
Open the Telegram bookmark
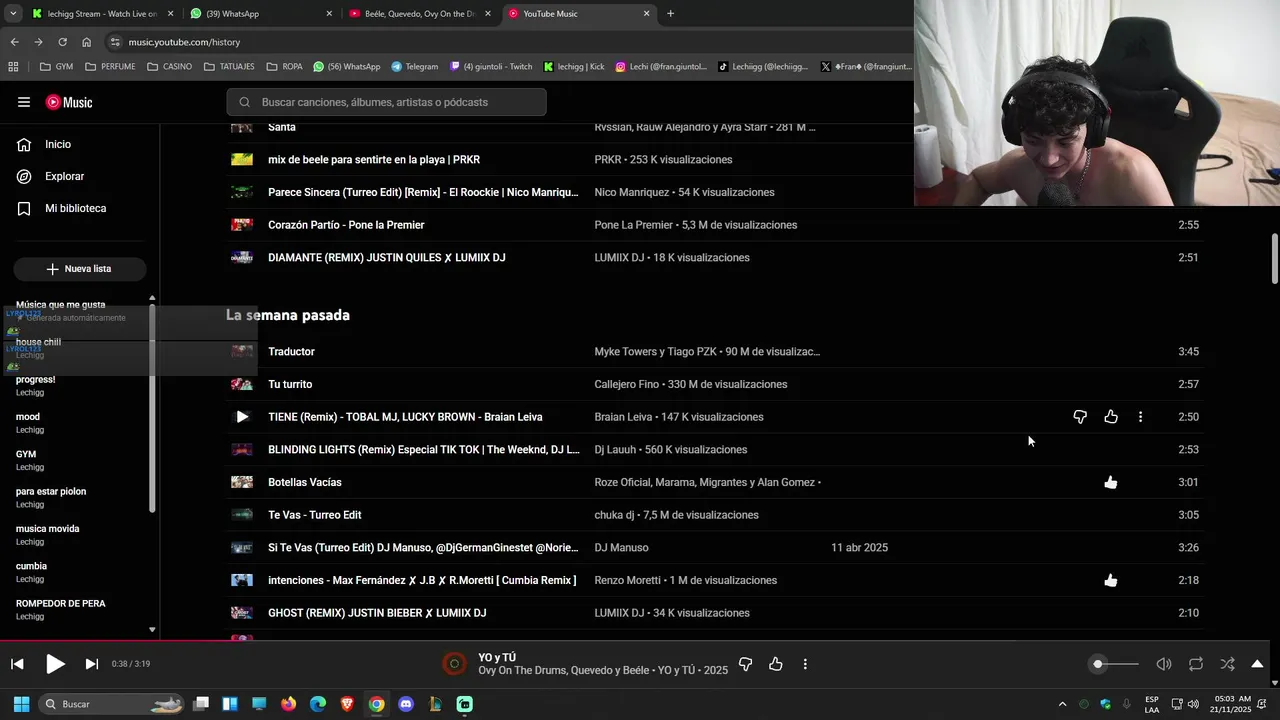click(x=414, y=67)
